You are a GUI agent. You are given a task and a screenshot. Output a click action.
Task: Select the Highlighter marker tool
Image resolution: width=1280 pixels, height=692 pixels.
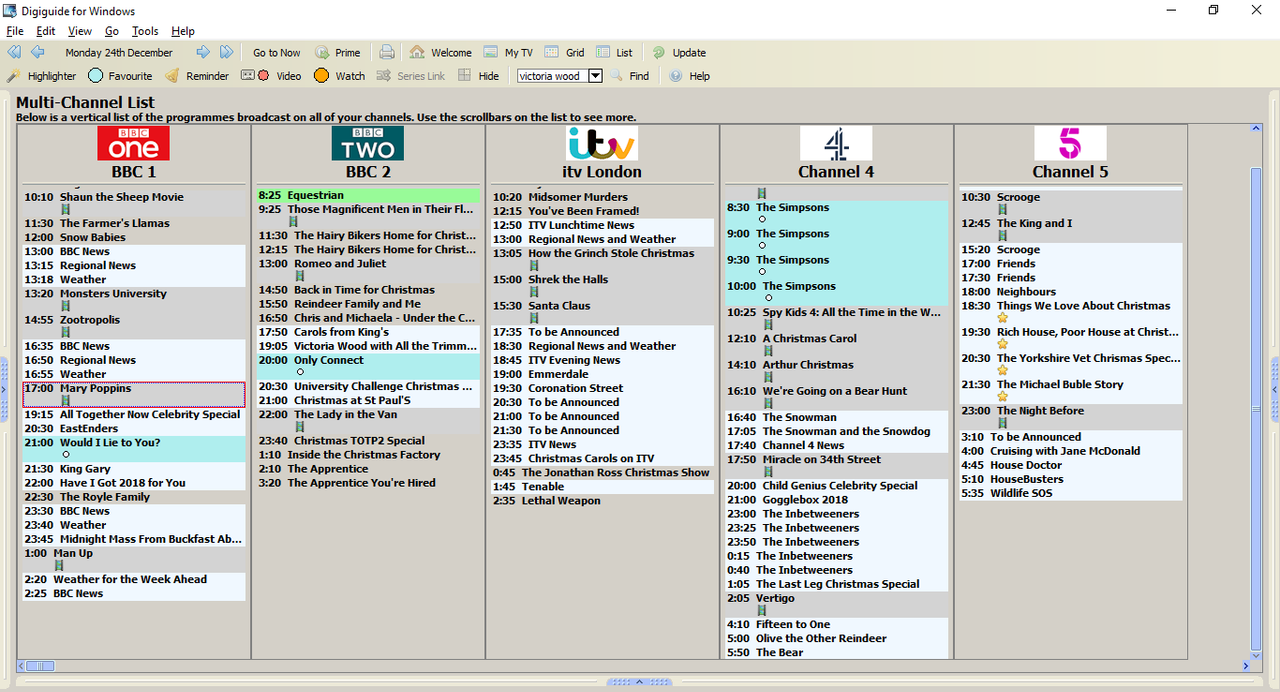pyautogui.click(x=42, y=76)
